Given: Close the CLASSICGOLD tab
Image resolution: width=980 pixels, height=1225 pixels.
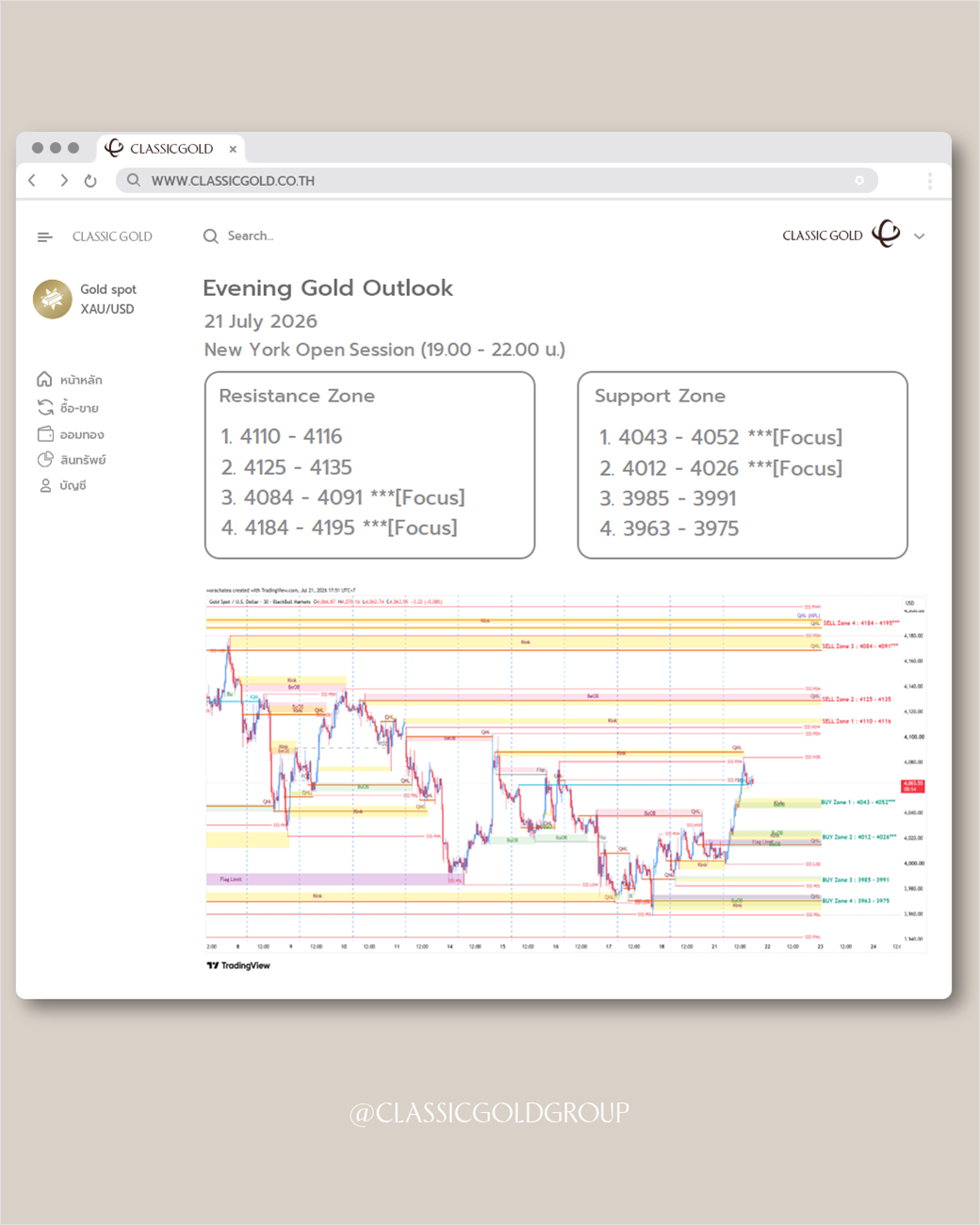Looking at the screenshot, I should tap(233, 149).
